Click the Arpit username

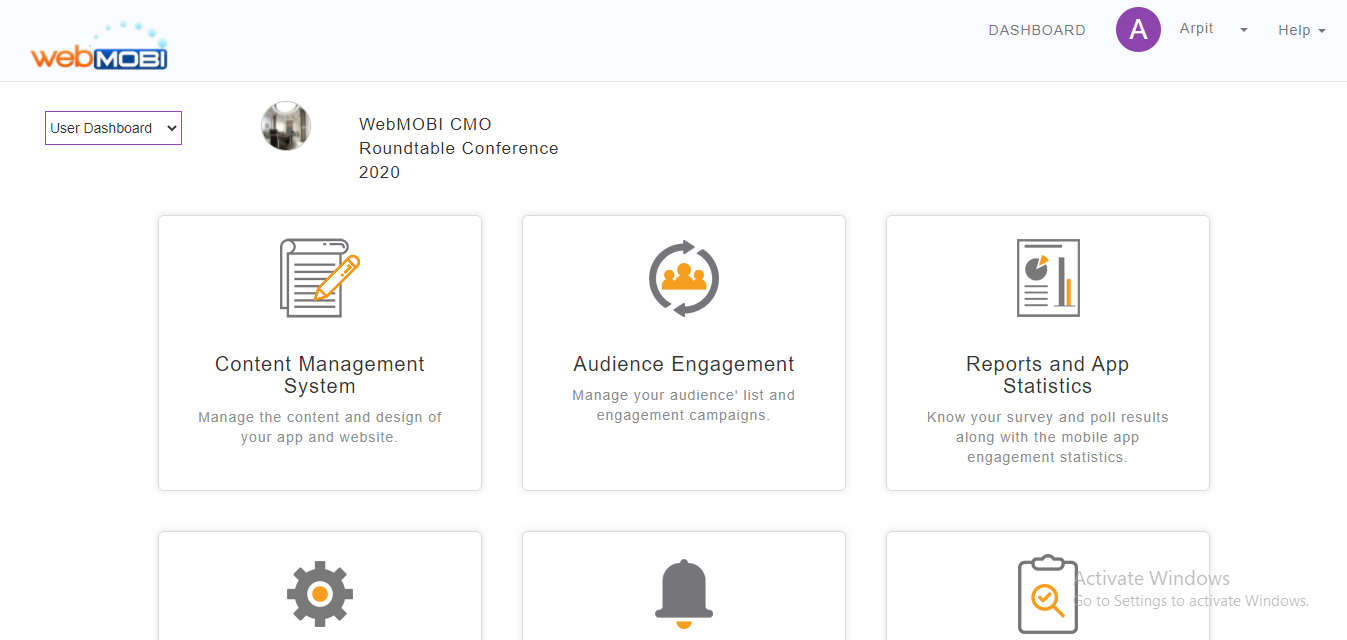tap(1196, 29)
